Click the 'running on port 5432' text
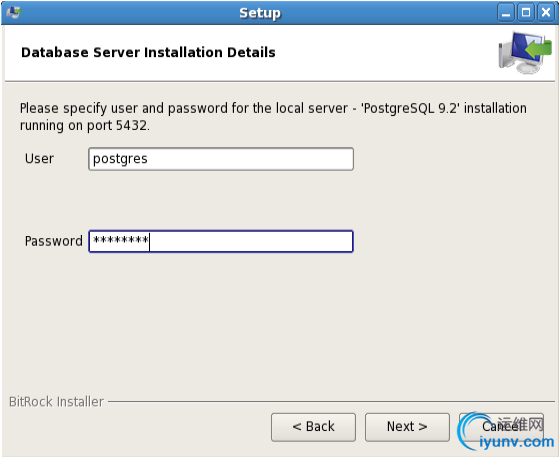Screen dimensions: 560x458 pos(85,125)
